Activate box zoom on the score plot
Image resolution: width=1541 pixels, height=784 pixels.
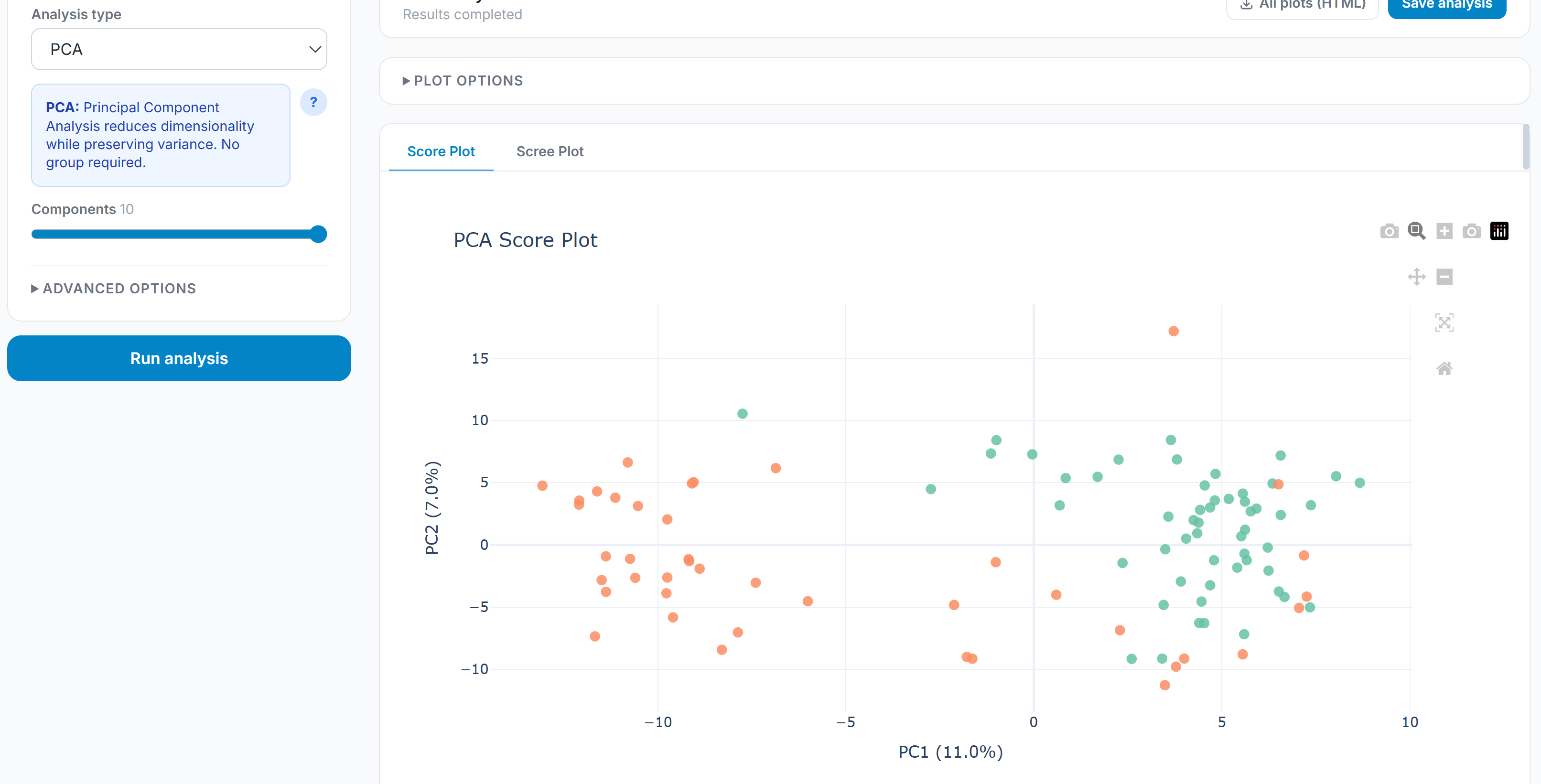coord(1416,231)
